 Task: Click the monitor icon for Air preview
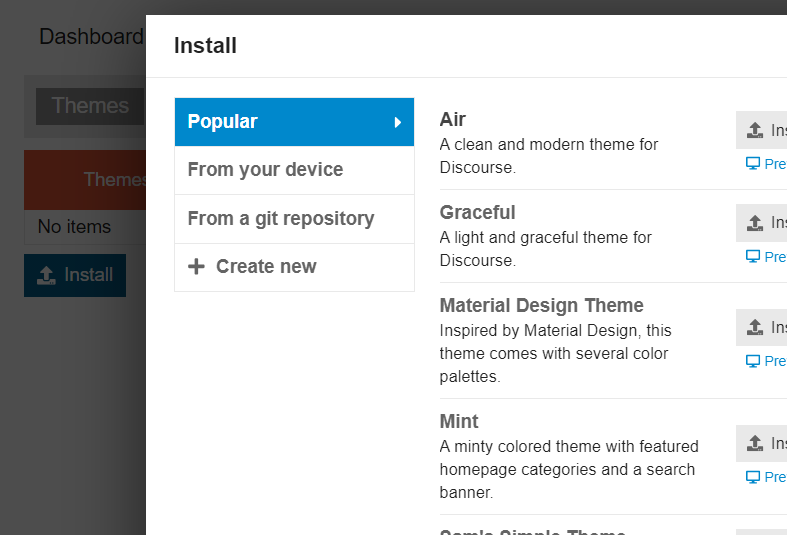click(753, 164)
